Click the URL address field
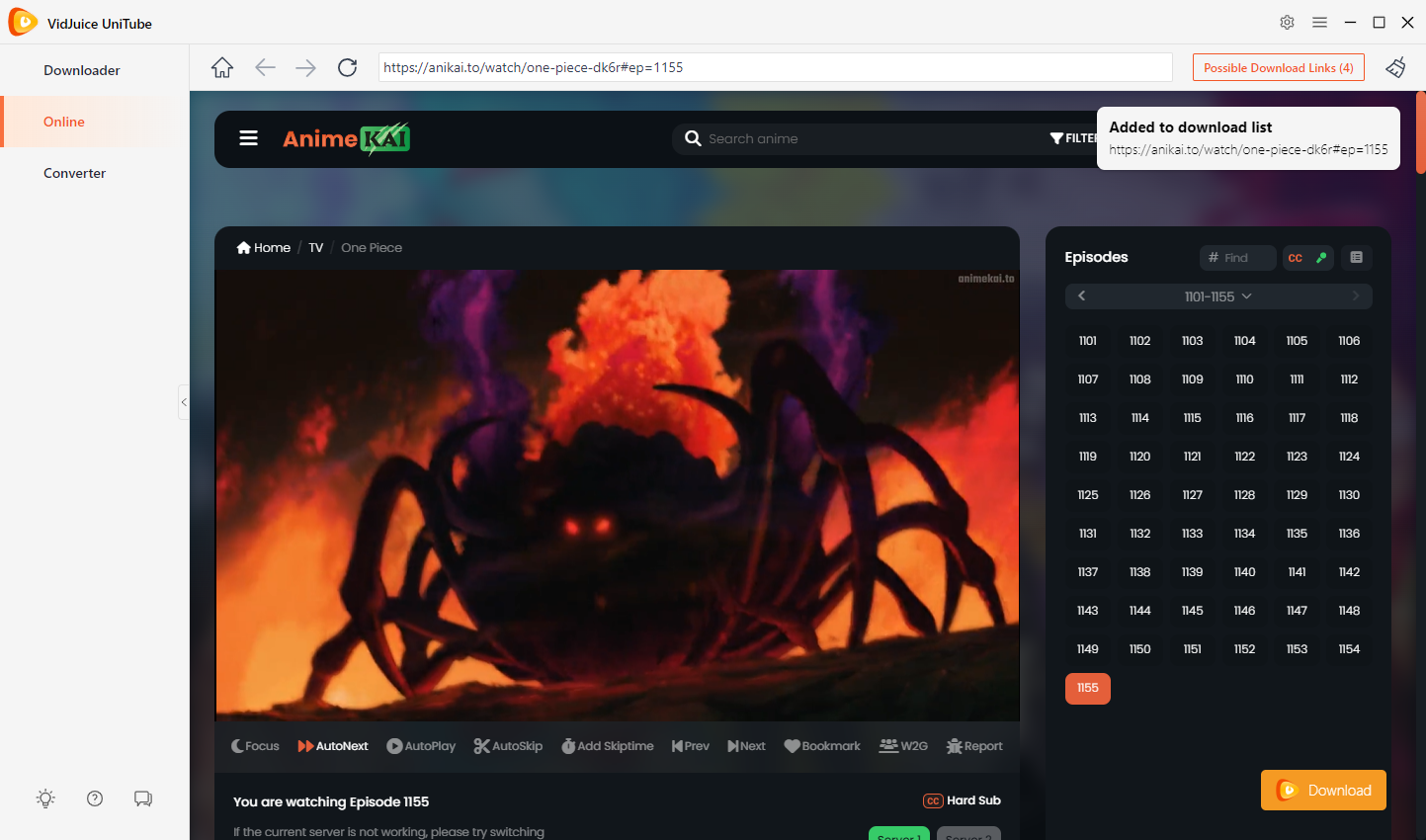 click(776, 67)
